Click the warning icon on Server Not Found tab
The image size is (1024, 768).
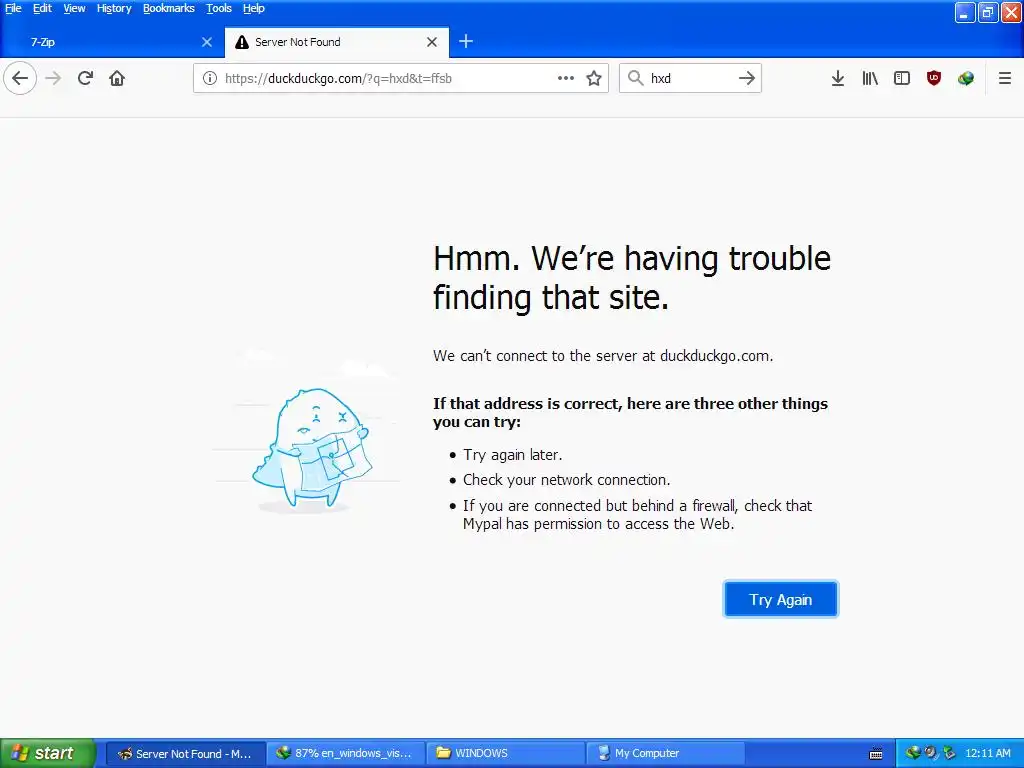[x=242, y=42]
